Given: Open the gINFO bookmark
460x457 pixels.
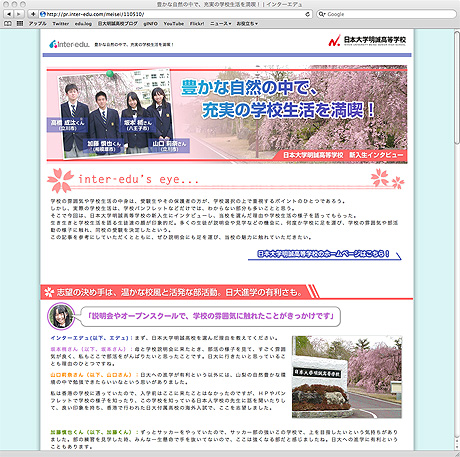Looking at the screenshot, I should coord(151,24).
